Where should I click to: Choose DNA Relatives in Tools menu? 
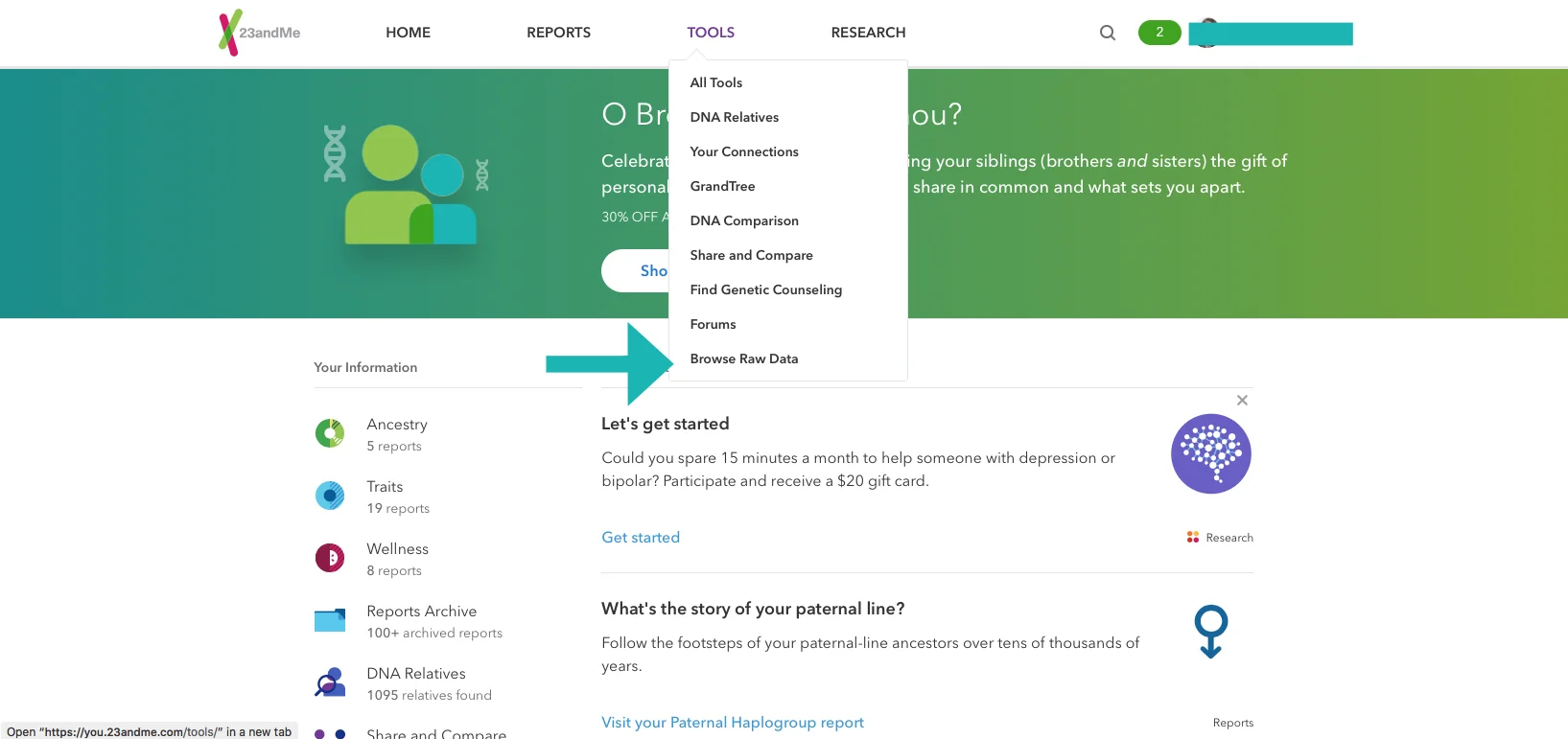point(735,117)
